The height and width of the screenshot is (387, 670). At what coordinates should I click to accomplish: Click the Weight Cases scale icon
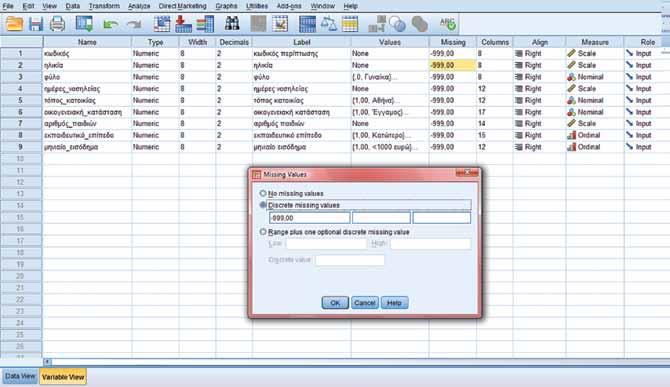coord(329,24)
